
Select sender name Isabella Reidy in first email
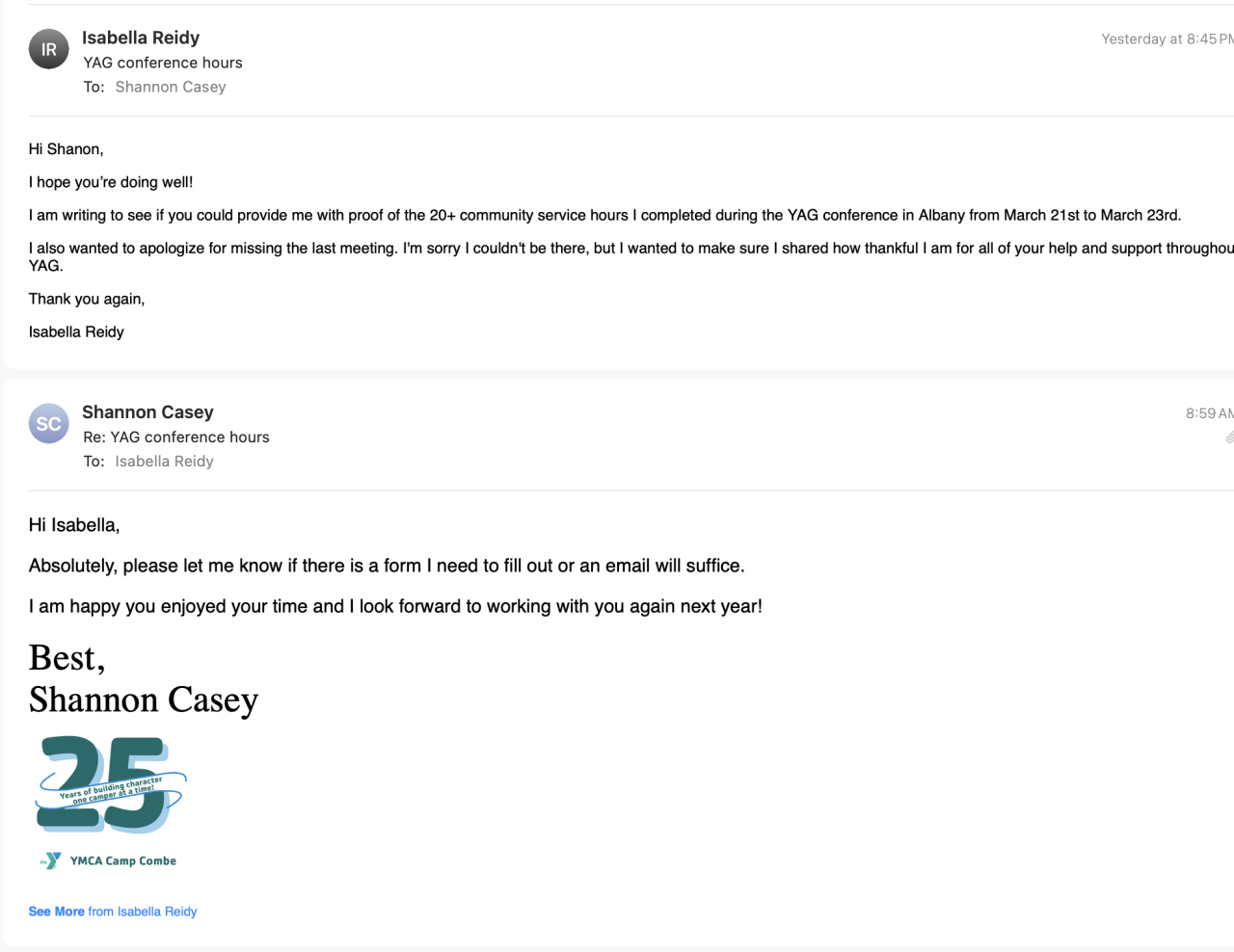[x=141, y=38]
